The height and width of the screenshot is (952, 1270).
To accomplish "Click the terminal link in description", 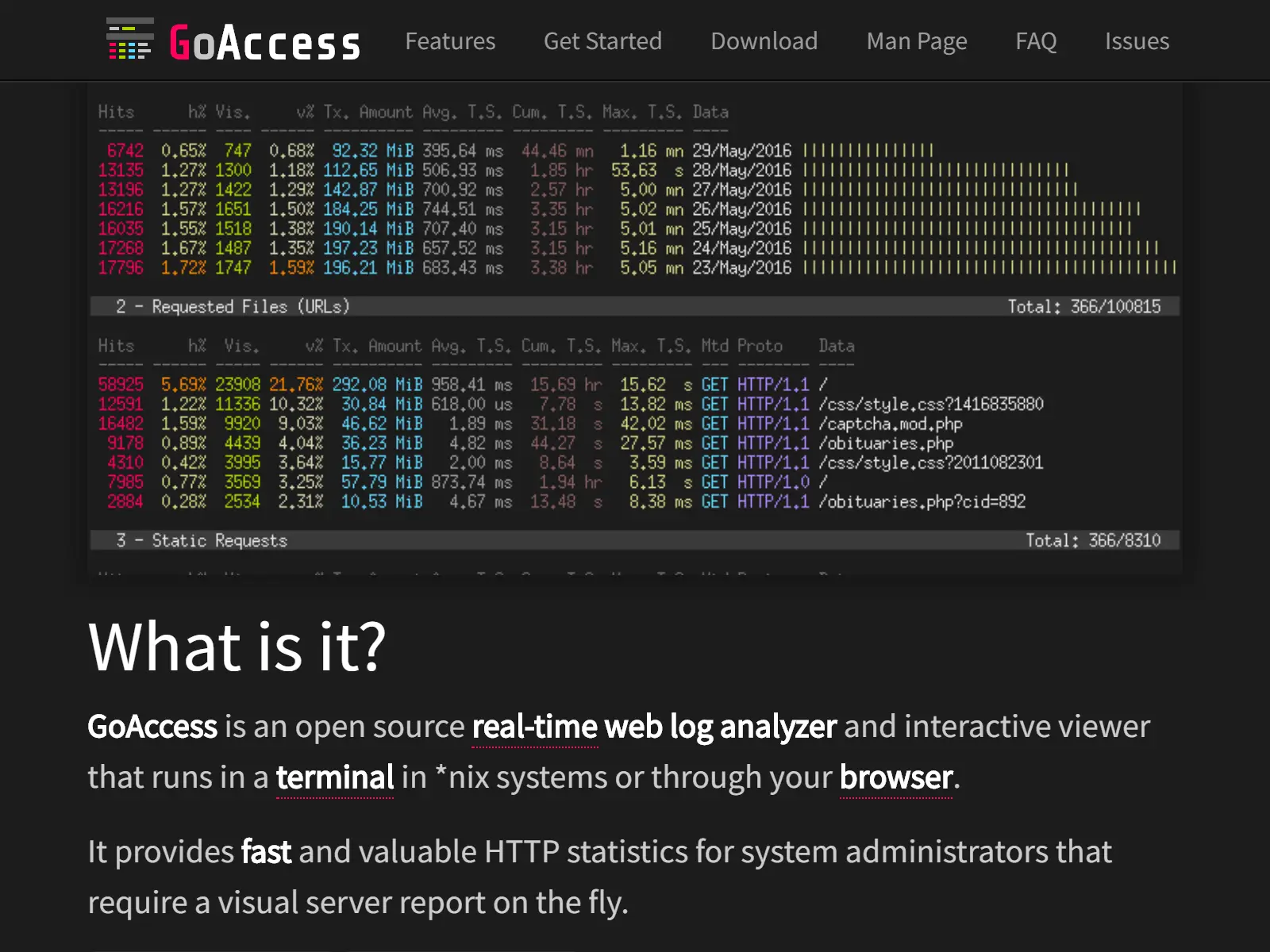I will pyautogui.click(x=335, y=777).
